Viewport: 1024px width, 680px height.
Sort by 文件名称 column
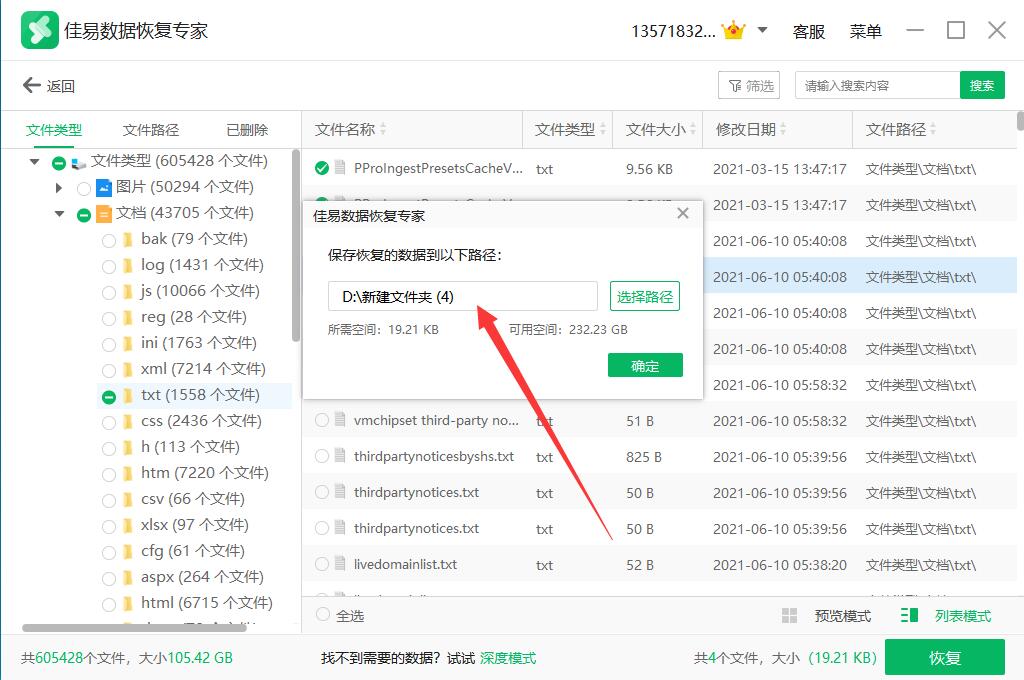click(x=351, y=130)
